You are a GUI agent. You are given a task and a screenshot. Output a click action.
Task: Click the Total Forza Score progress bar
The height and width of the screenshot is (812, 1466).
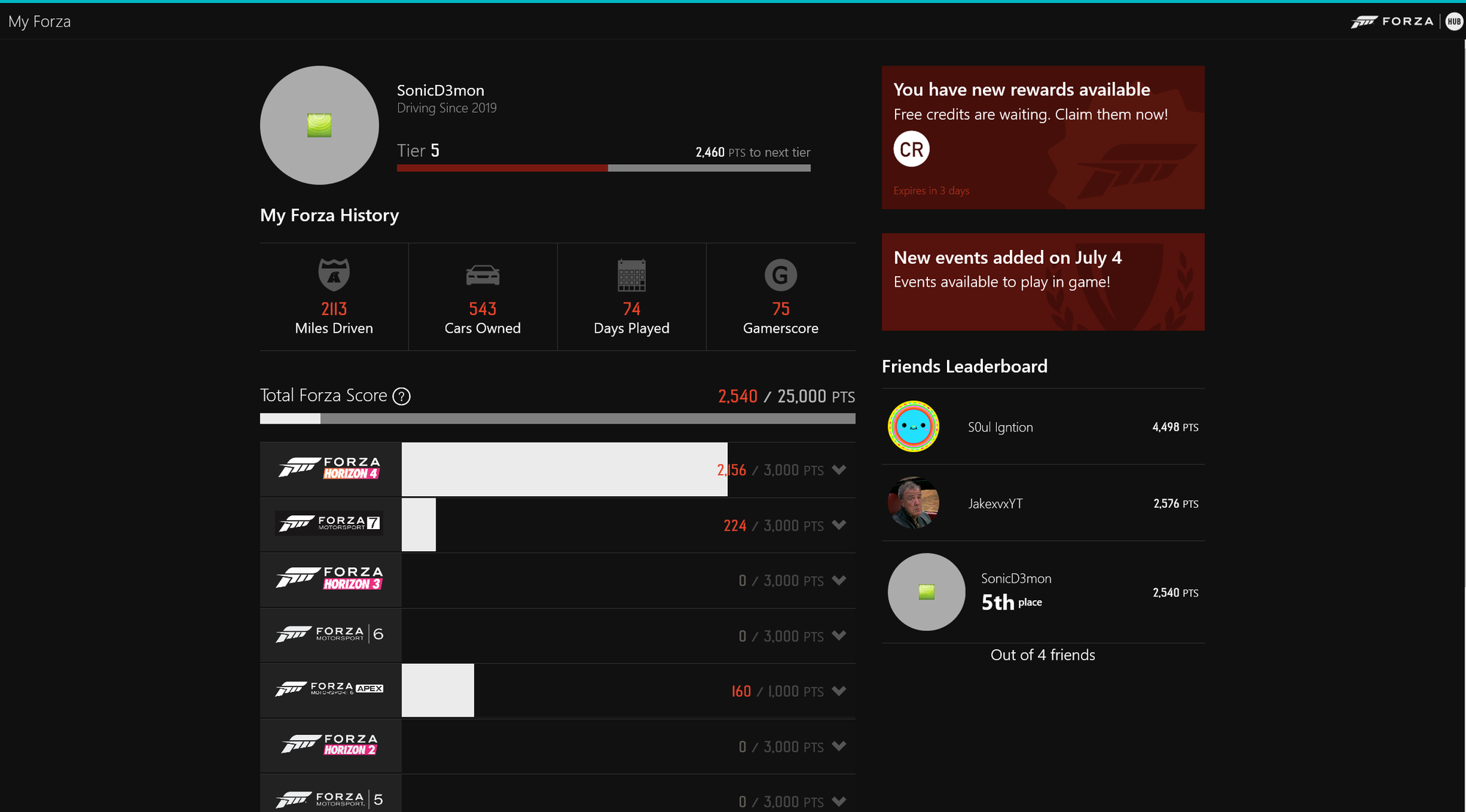point(557,418)
